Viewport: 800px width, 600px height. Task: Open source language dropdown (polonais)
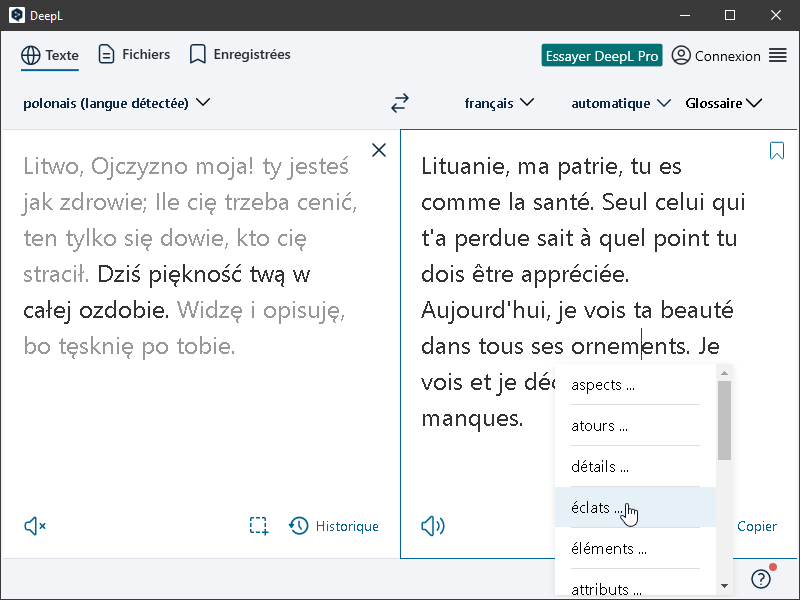[116, 103]
